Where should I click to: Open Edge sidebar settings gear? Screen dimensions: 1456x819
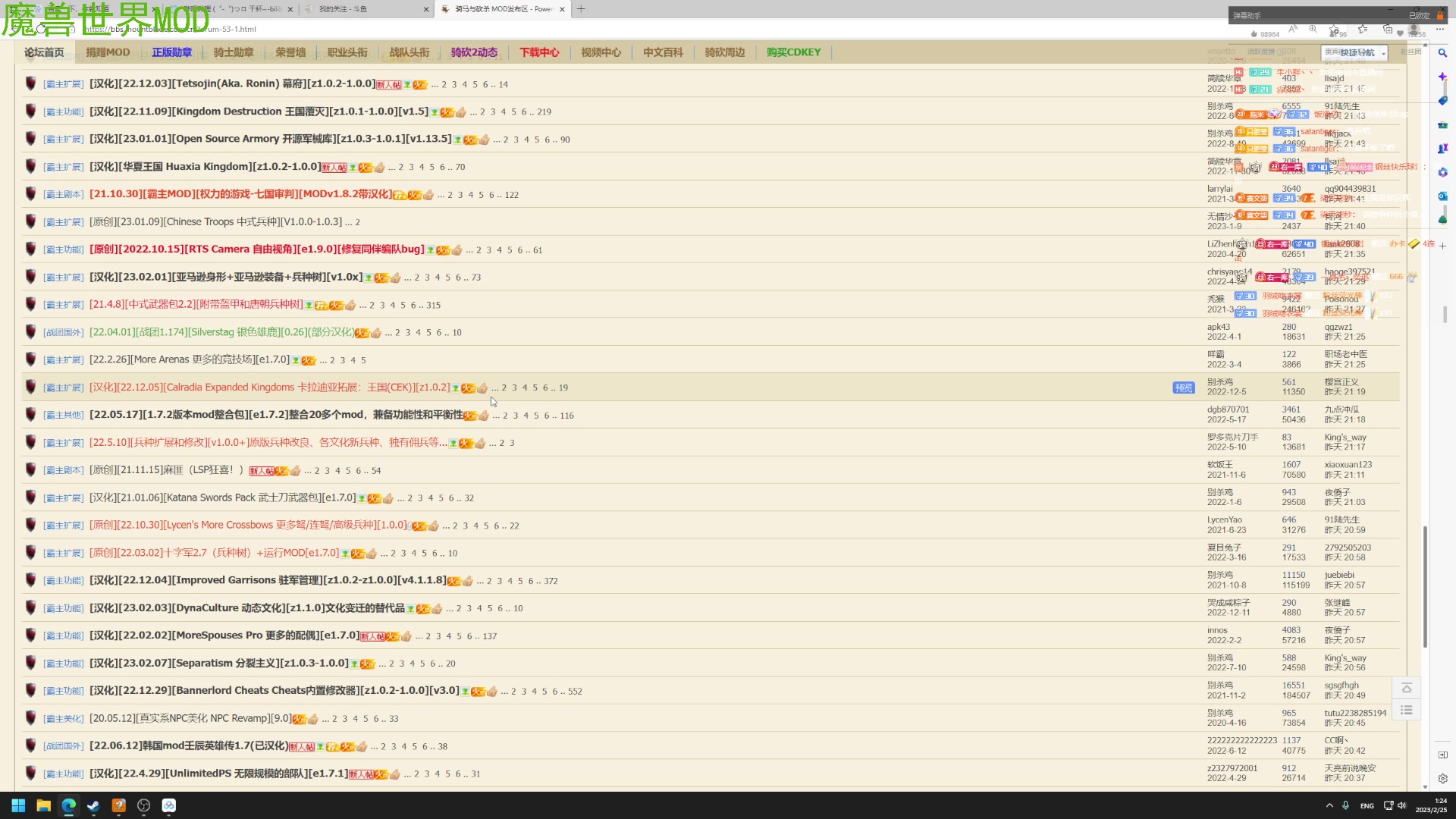(1442, 779)
